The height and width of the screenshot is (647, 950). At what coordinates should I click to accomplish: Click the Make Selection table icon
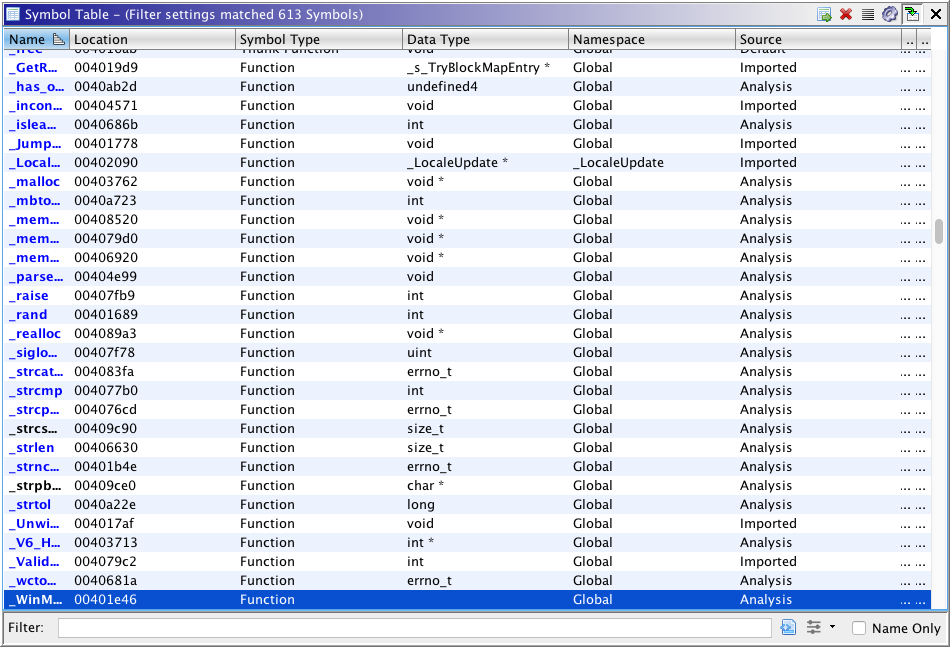pyautogui.click(x=824, y=15)
